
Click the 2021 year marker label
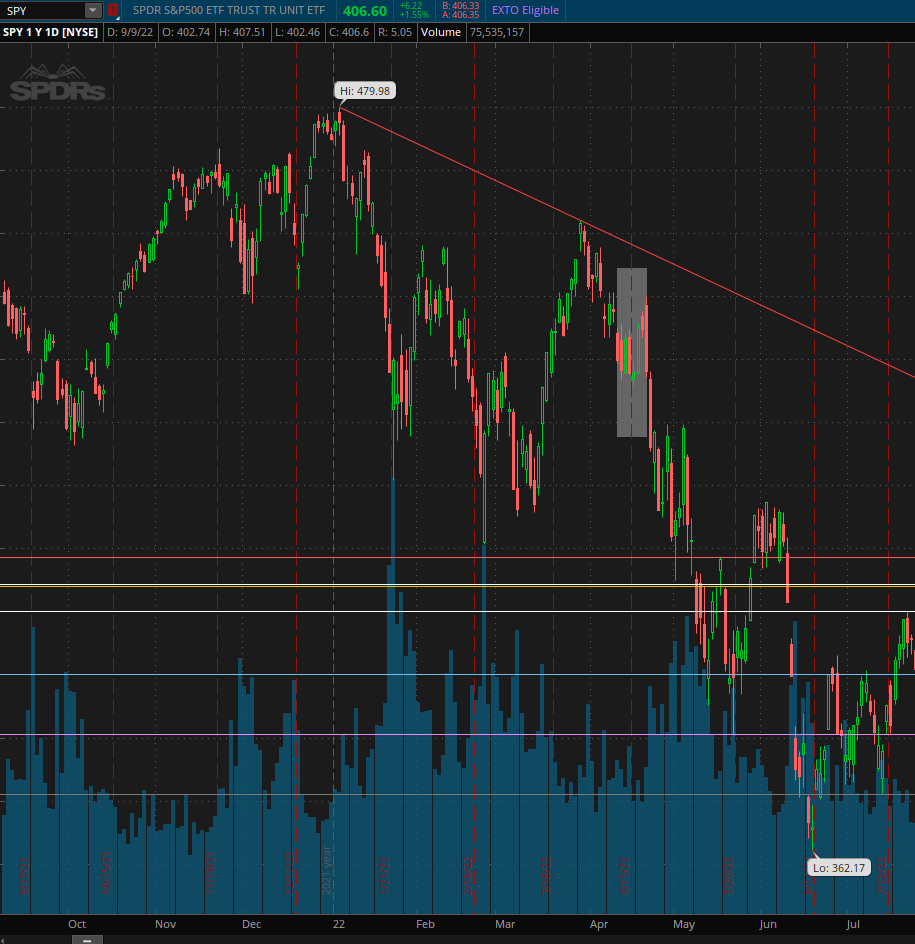click(327, 870)
